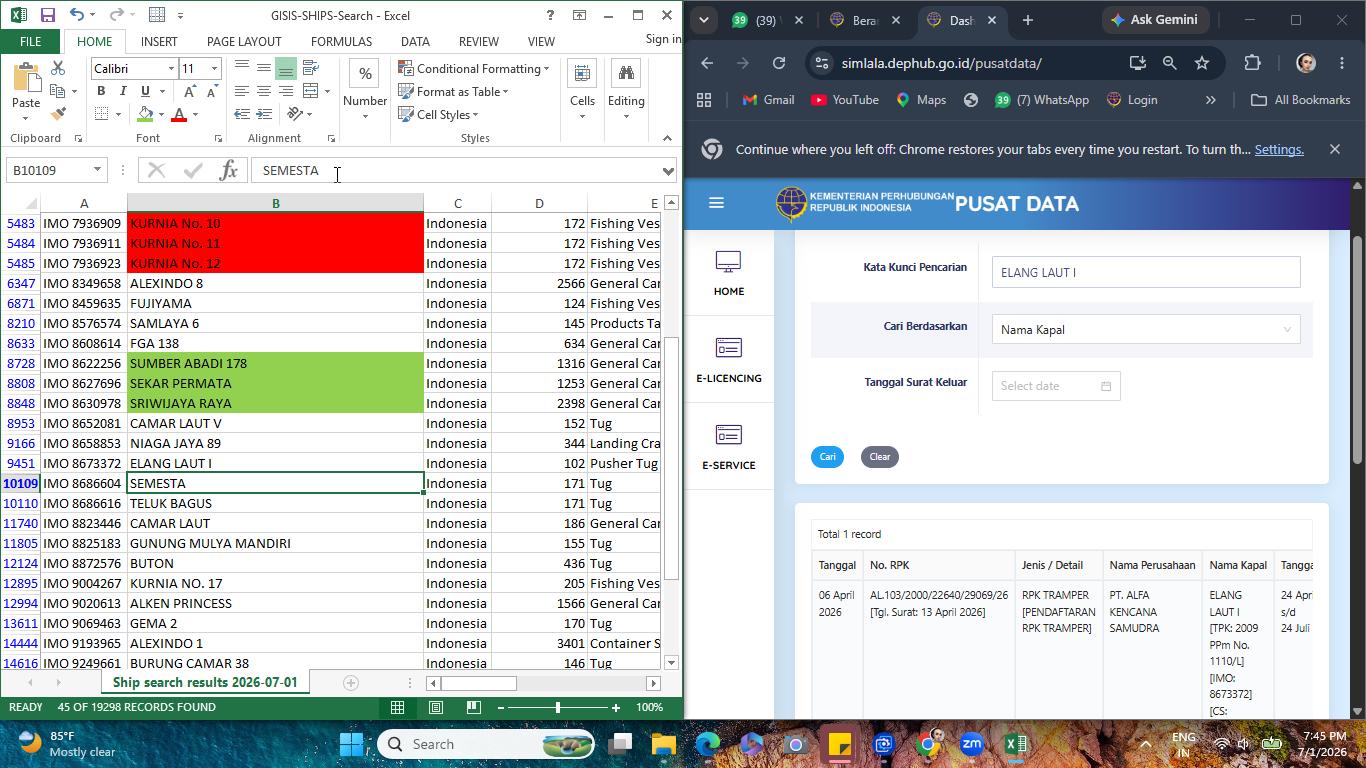Toggle bottom align in the Alignment group
Viewport: 1366px width, 768px height.
[x=286, y=68]
